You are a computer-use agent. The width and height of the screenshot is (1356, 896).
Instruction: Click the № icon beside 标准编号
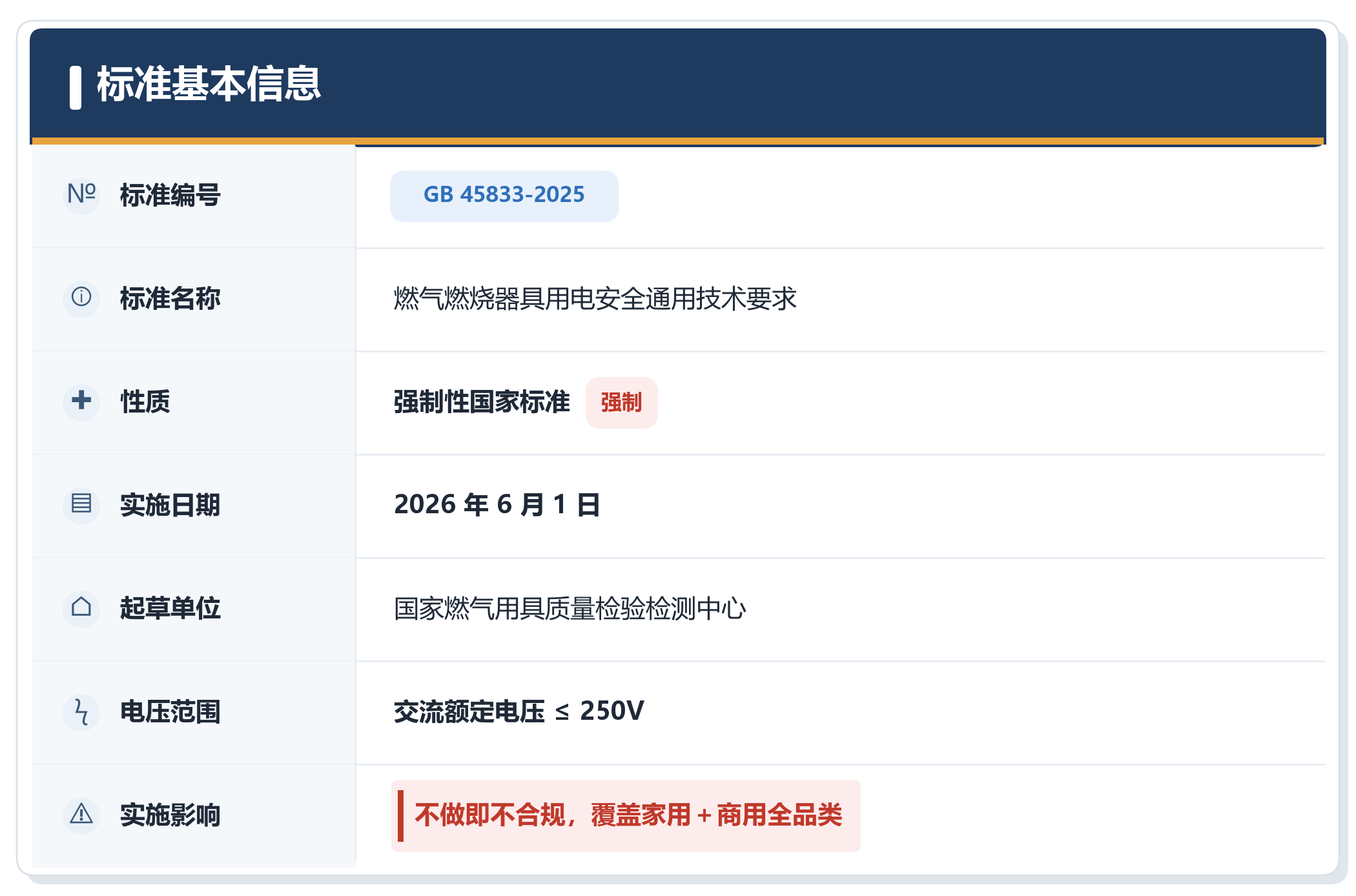click(x=81, y=195)
